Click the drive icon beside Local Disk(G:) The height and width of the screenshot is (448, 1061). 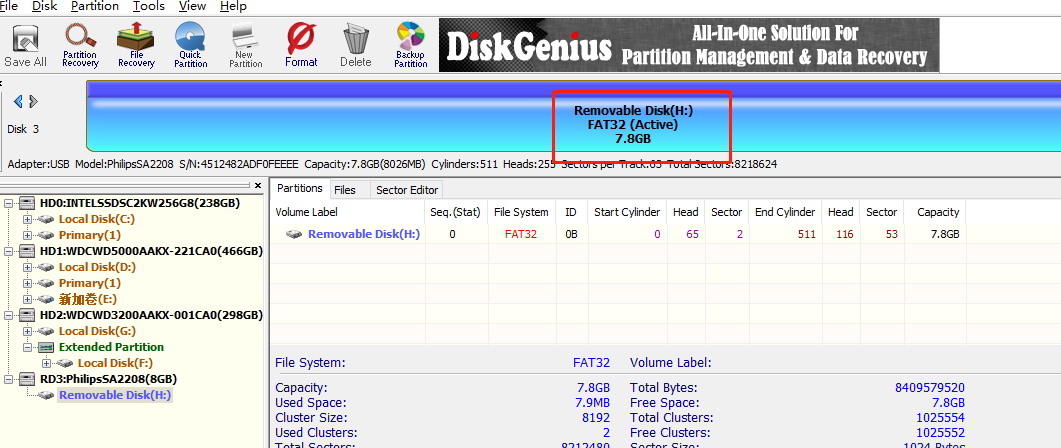(46, 331)
